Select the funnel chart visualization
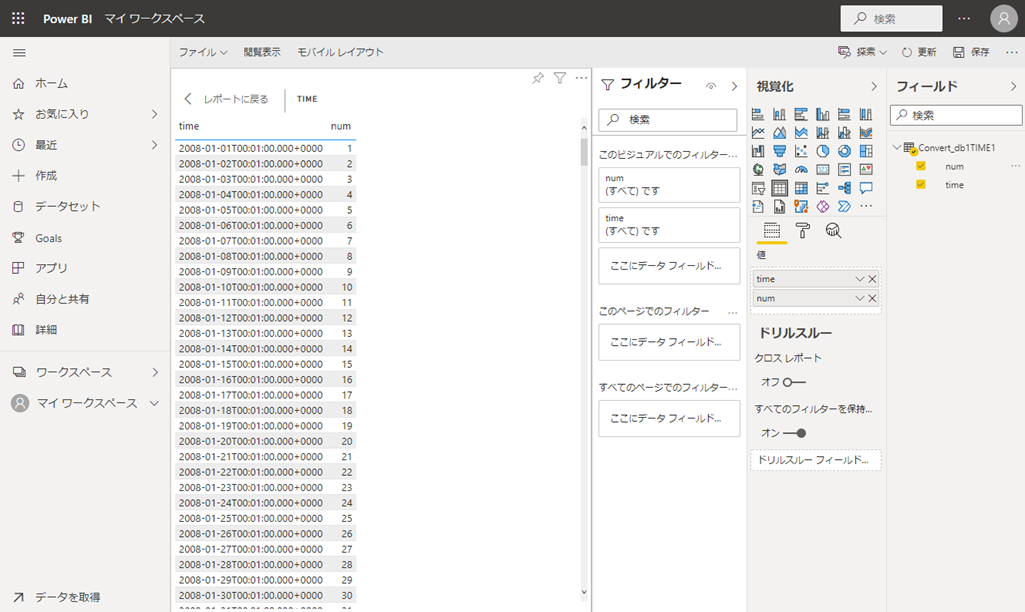 (779, 151)
